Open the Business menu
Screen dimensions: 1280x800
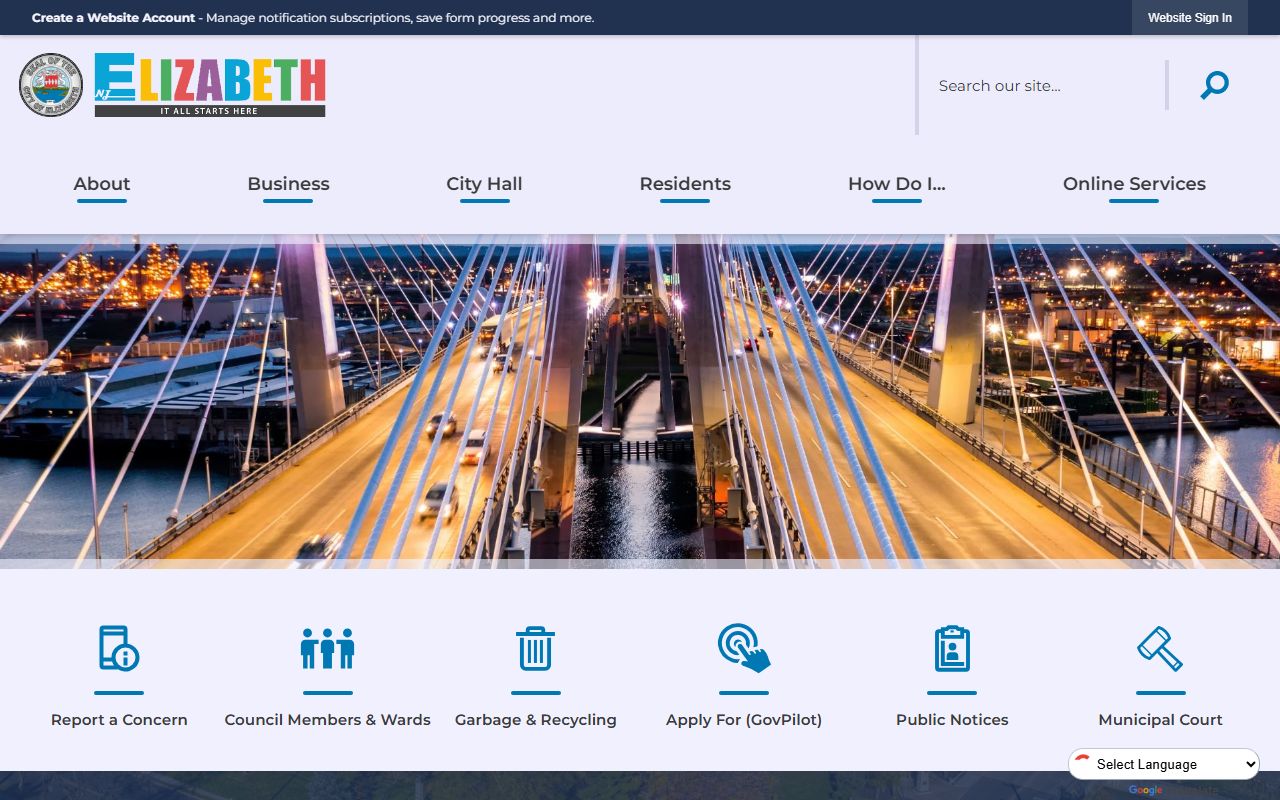[288, 184]
